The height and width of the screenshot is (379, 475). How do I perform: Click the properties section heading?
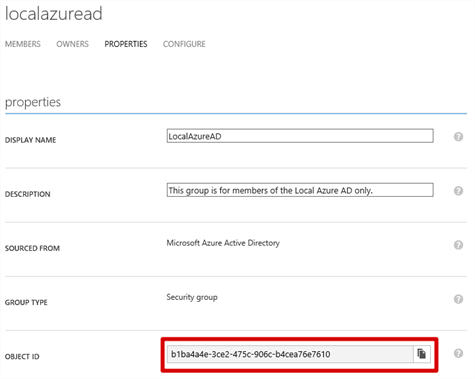click(33, 102)
